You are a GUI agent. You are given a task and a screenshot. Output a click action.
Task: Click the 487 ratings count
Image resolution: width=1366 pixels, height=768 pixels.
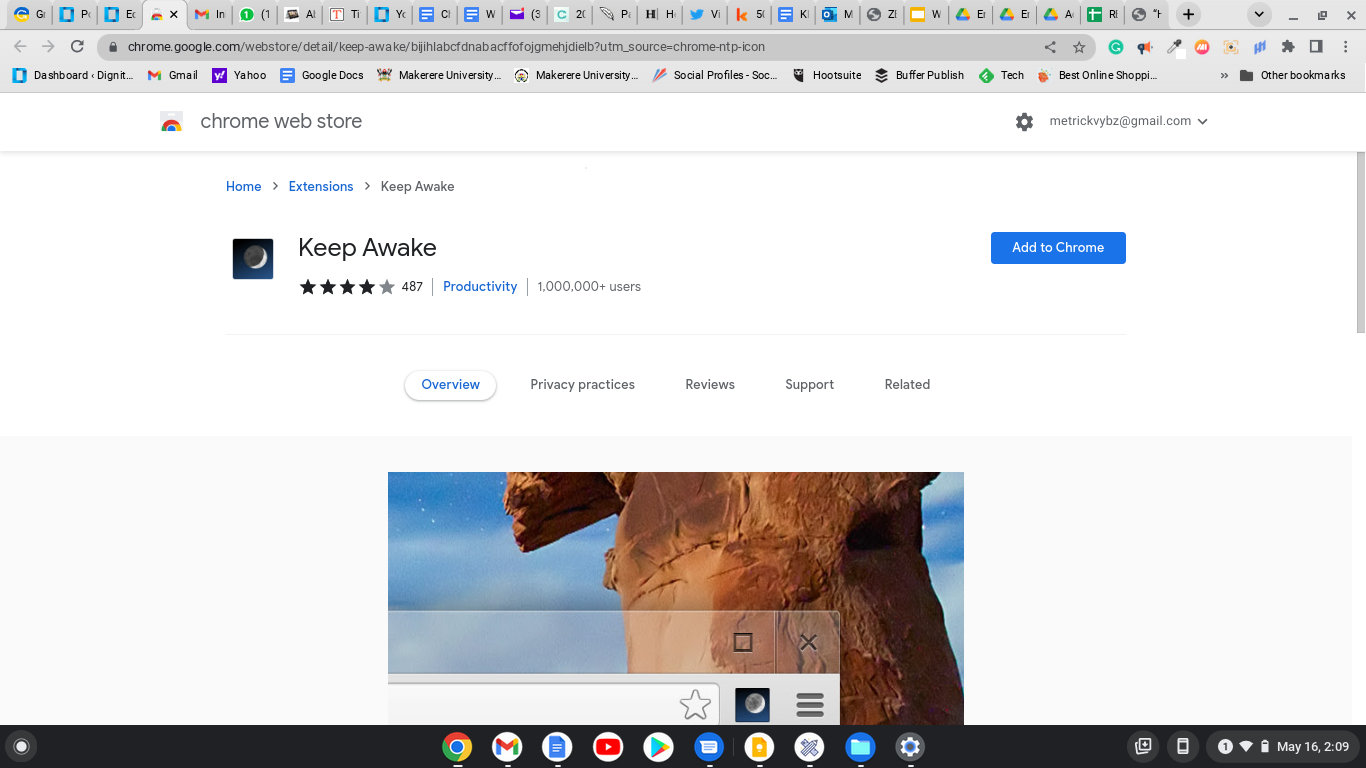pos(412,287)
